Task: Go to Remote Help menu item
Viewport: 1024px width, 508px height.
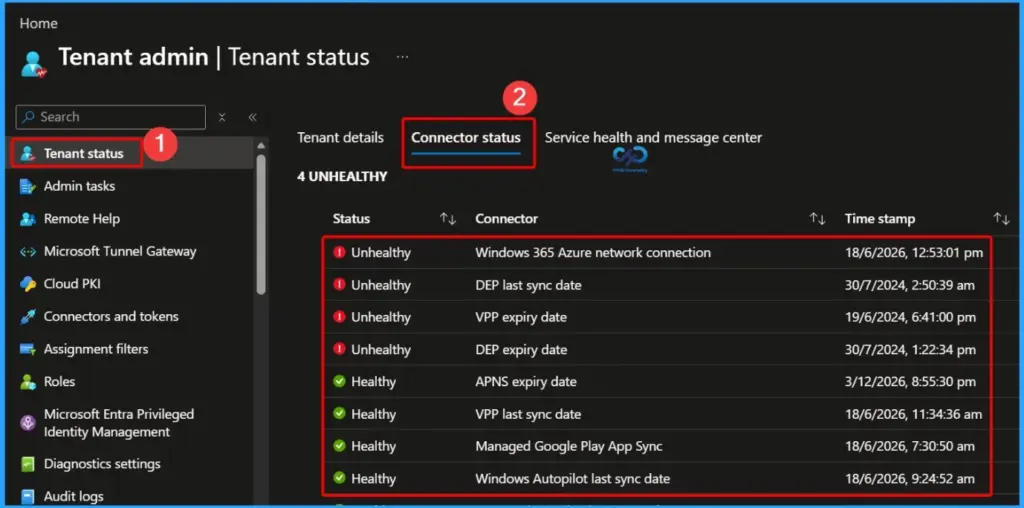Action: [82, 219]
